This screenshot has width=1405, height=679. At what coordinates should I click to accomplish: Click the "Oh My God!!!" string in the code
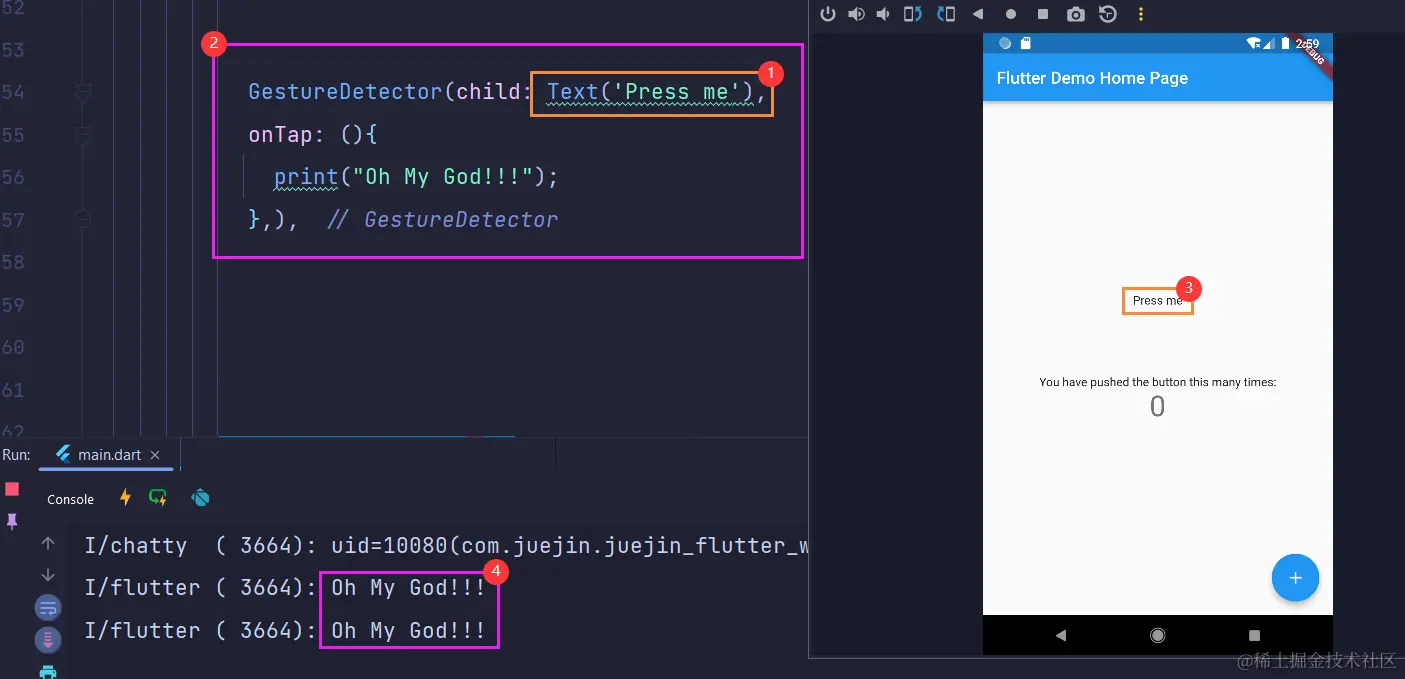point(442,177)
